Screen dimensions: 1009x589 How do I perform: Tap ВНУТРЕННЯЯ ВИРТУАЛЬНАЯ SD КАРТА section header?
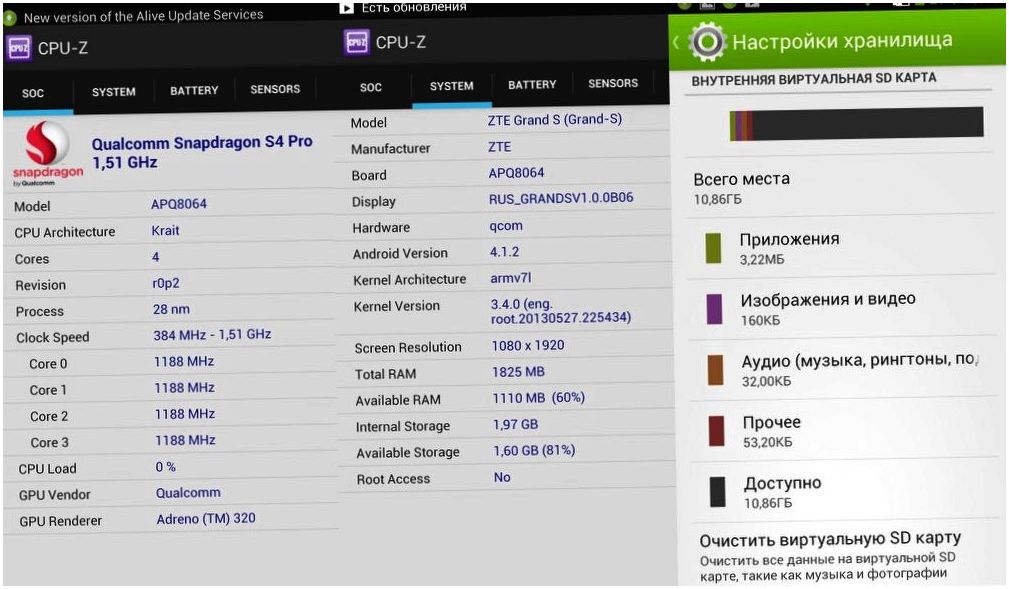pos(814,79)
